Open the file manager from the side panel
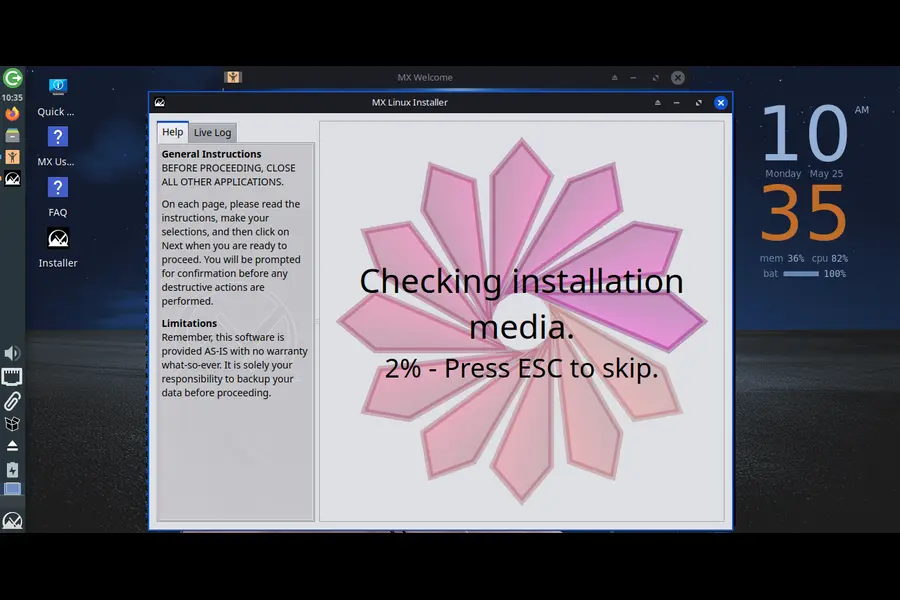This screenshot has height=600, width=900. coord(12,136)
